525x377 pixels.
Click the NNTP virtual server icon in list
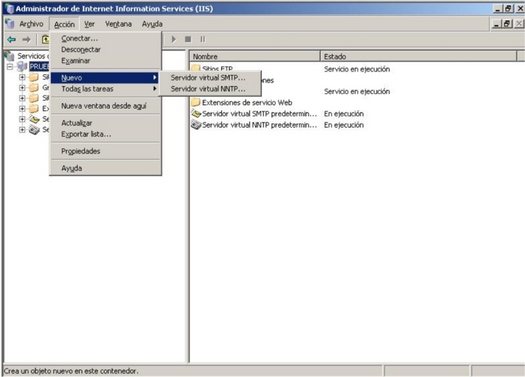pyautogui.click(x=196, y=125)
